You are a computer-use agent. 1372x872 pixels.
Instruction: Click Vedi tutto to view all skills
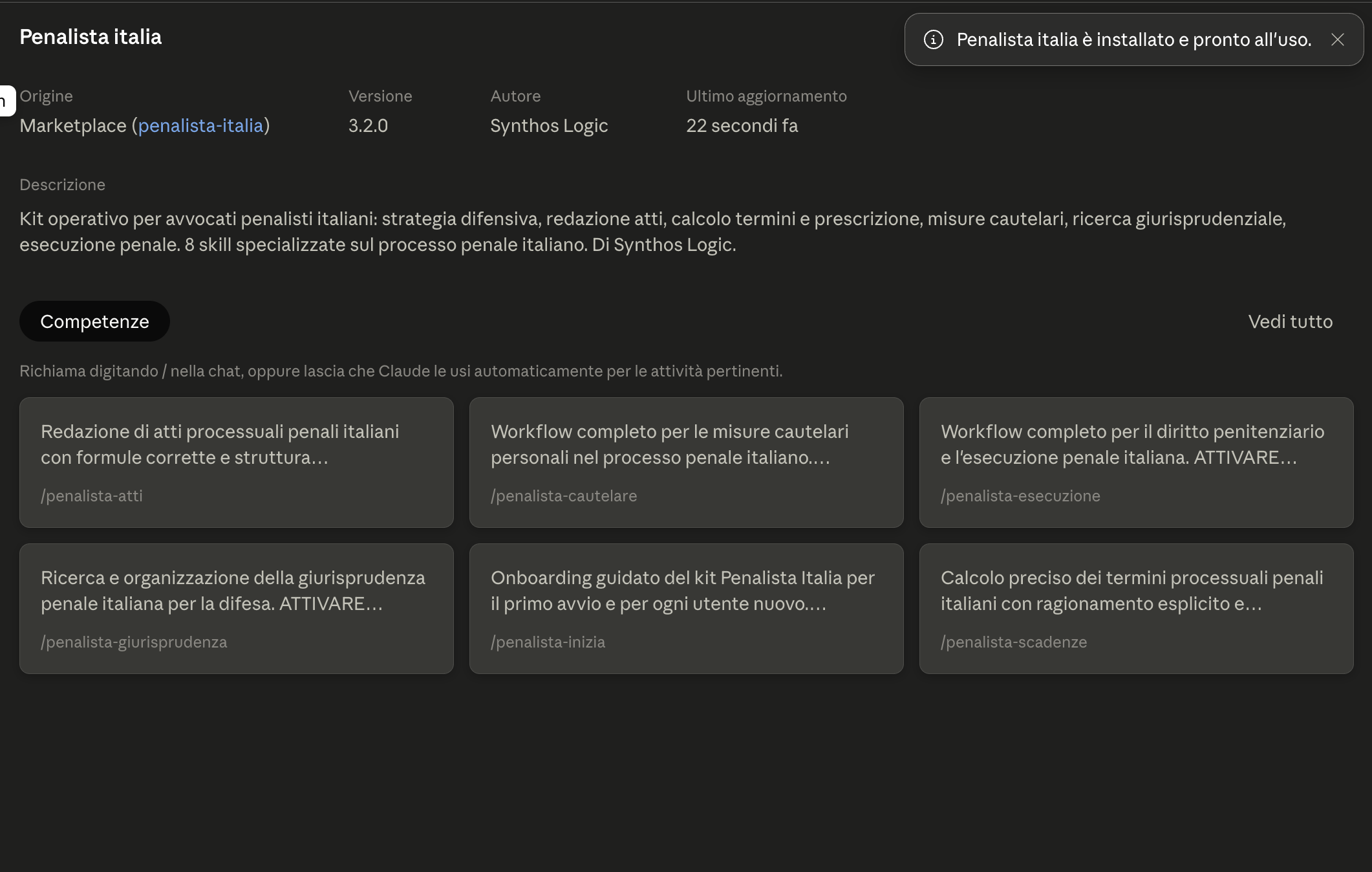(1290, 322)
